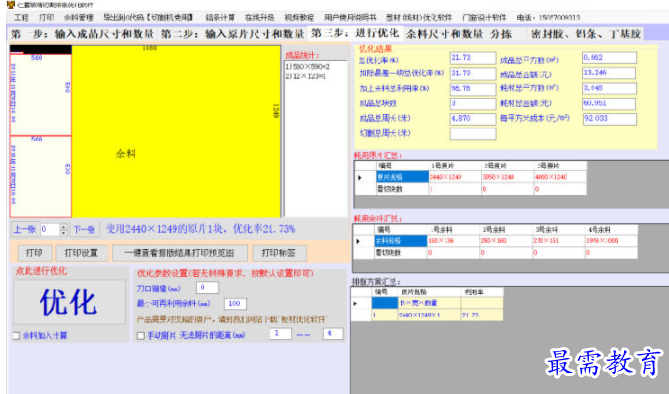This screenshot has width=669, height=394.
Task: Select second item in 成品统计 list
Action: (305, 76)
